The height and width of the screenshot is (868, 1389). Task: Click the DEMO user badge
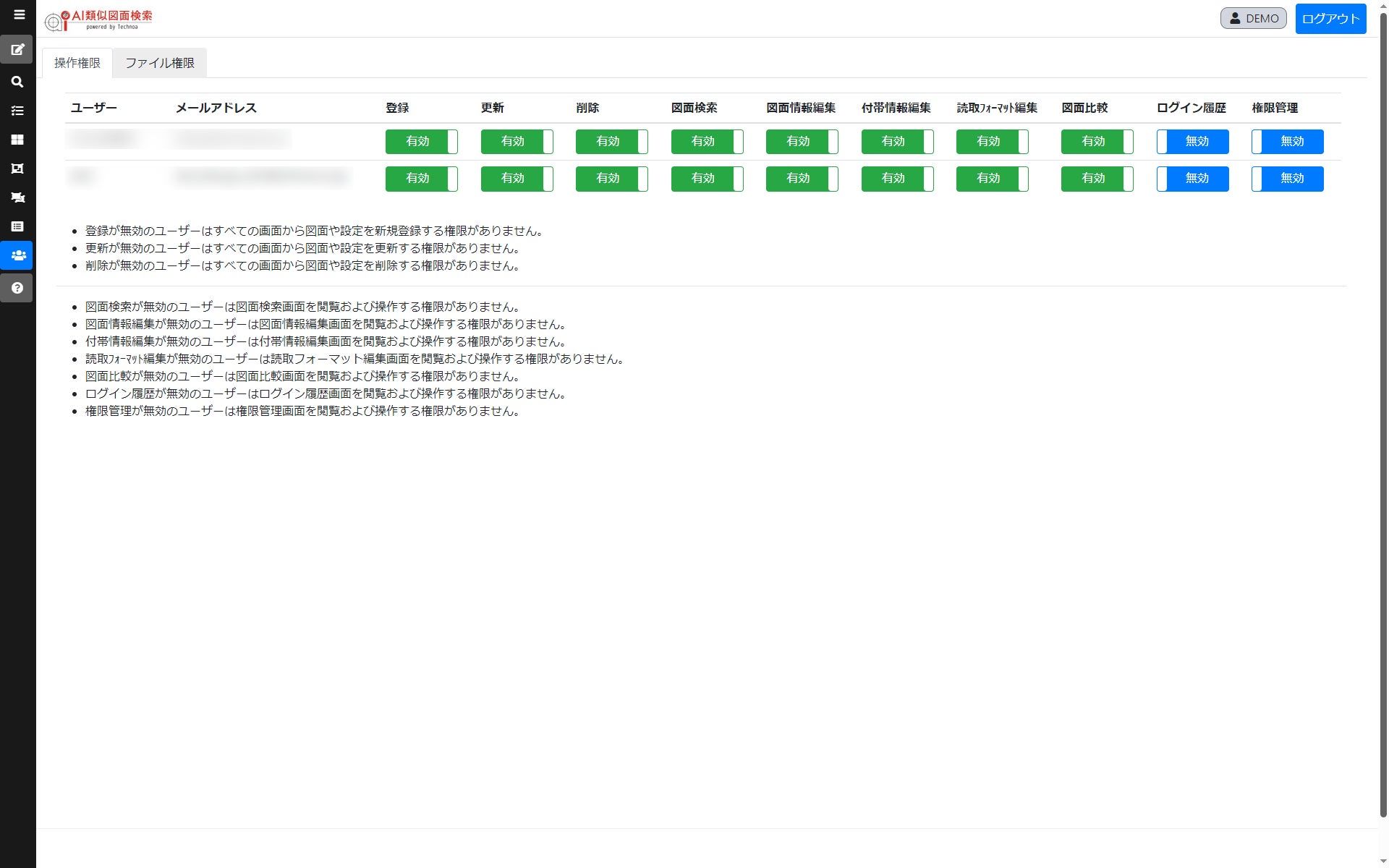click(x=1253, y=19)
